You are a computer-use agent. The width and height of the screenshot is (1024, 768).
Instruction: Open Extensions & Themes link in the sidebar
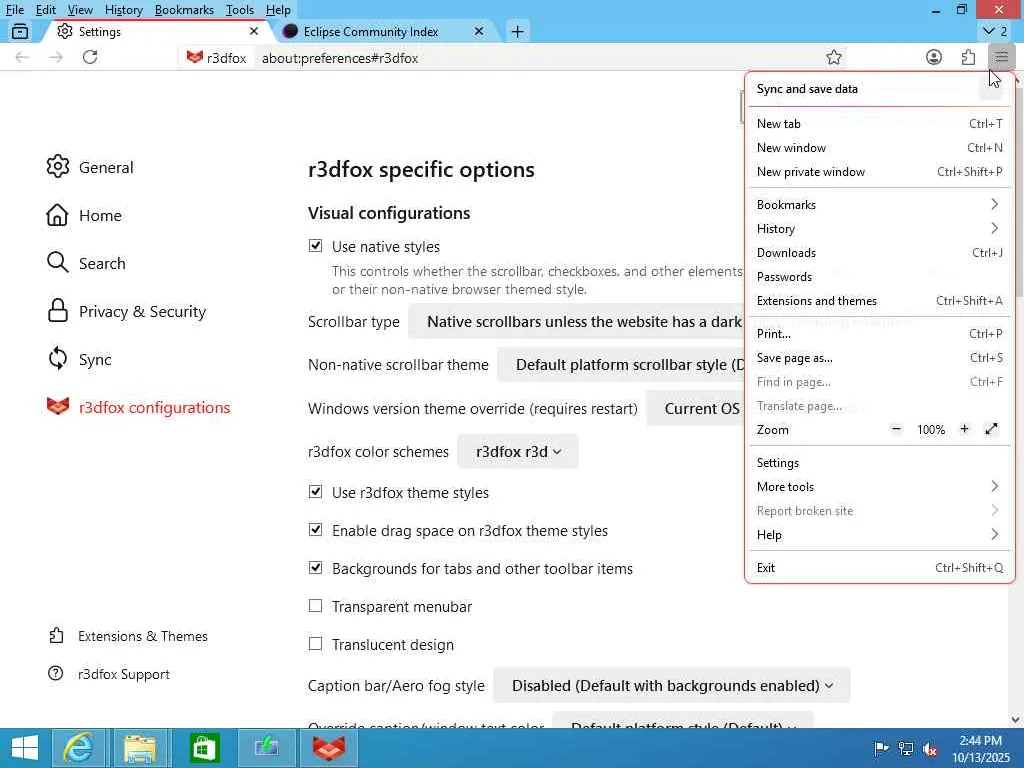(x=129, y=636)
